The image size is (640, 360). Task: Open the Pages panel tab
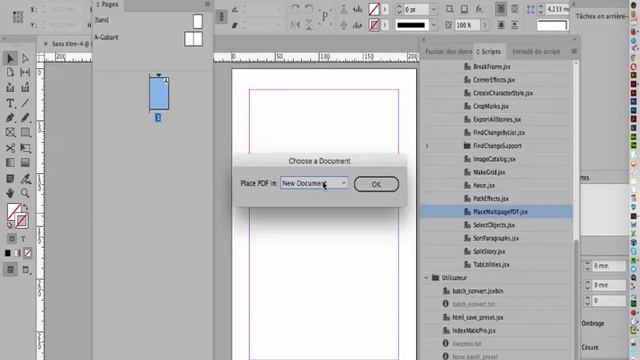pos(108,4)
